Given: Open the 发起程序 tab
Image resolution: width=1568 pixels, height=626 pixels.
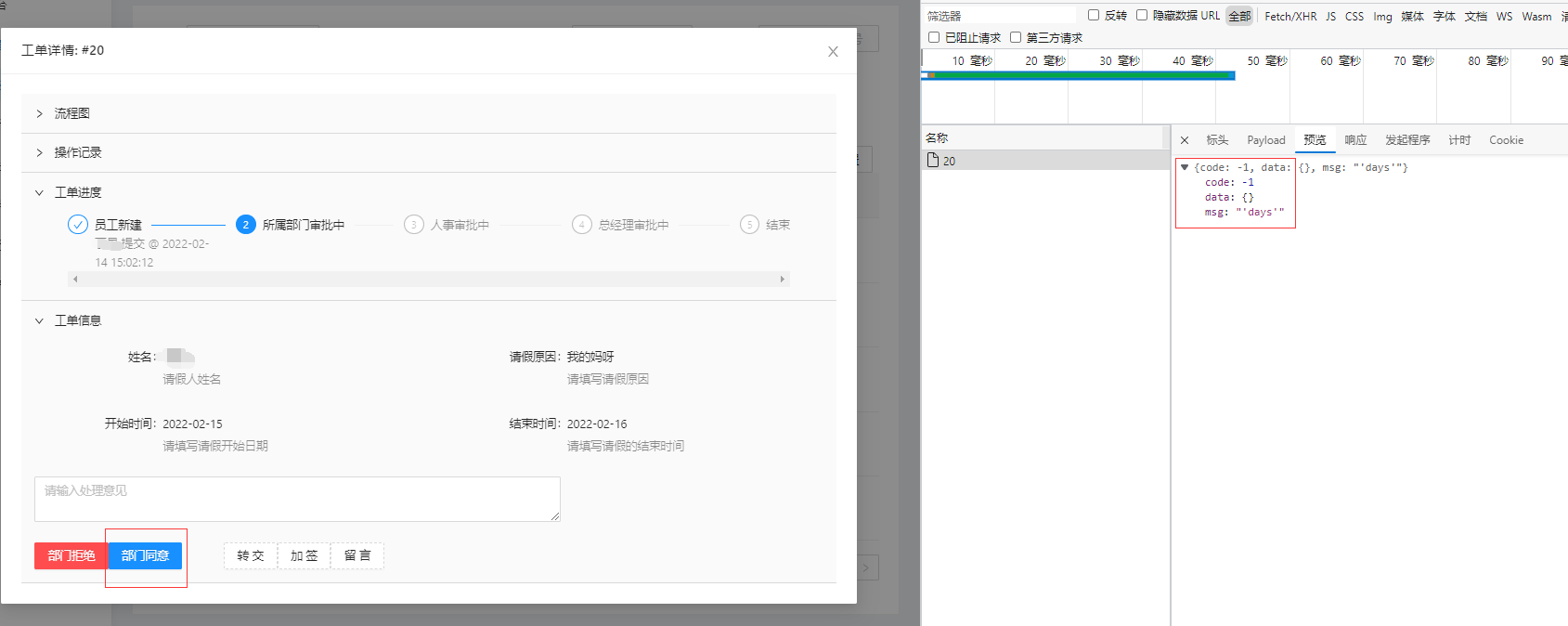Looking at the screenshot, I should tap(1407, 140).
